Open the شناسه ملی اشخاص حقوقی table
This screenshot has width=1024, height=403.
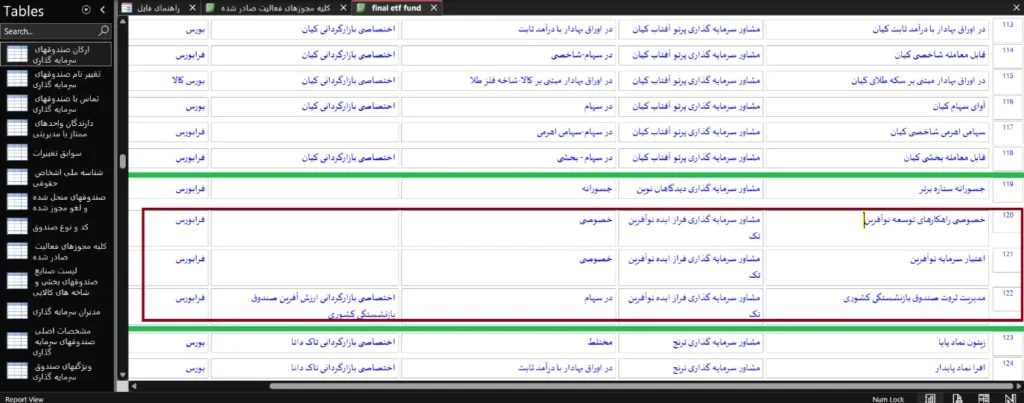[57, 177]
